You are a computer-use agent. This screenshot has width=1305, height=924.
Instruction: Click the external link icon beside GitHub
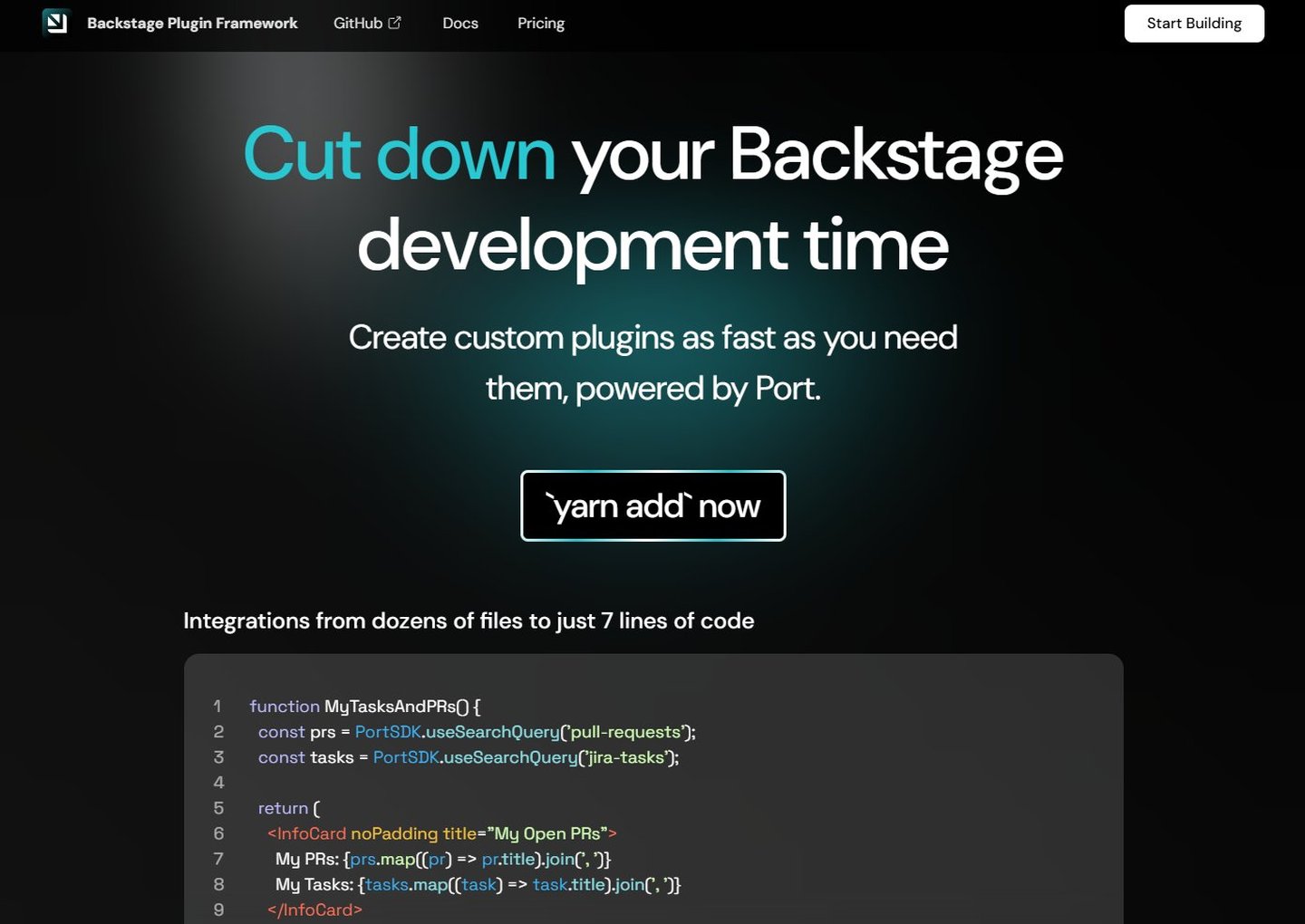click(394, 23)
